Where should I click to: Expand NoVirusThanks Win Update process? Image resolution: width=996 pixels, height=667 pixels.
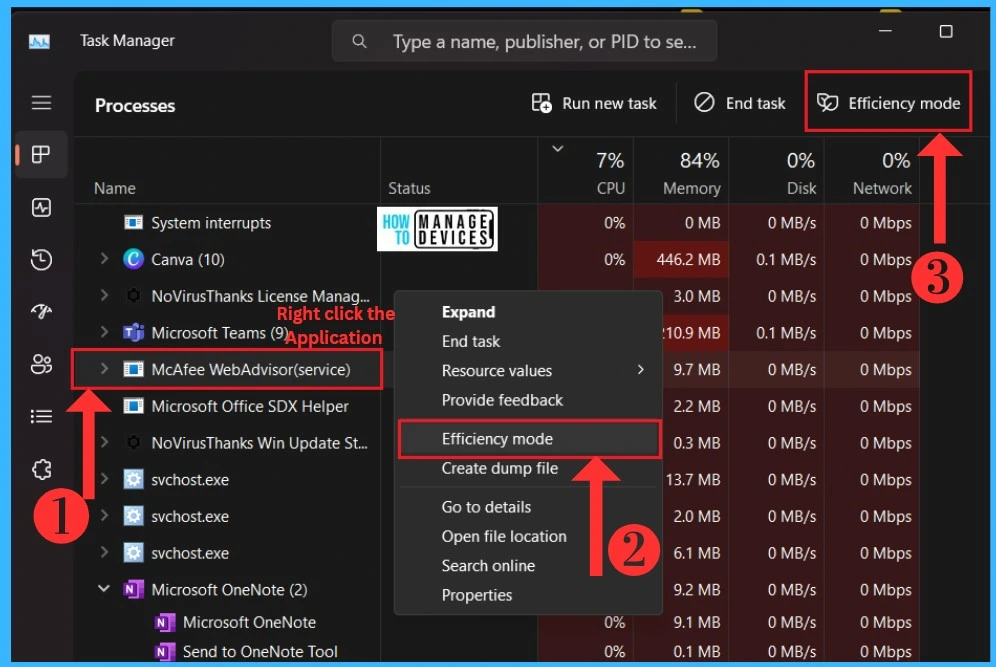[x=104, y=441]
